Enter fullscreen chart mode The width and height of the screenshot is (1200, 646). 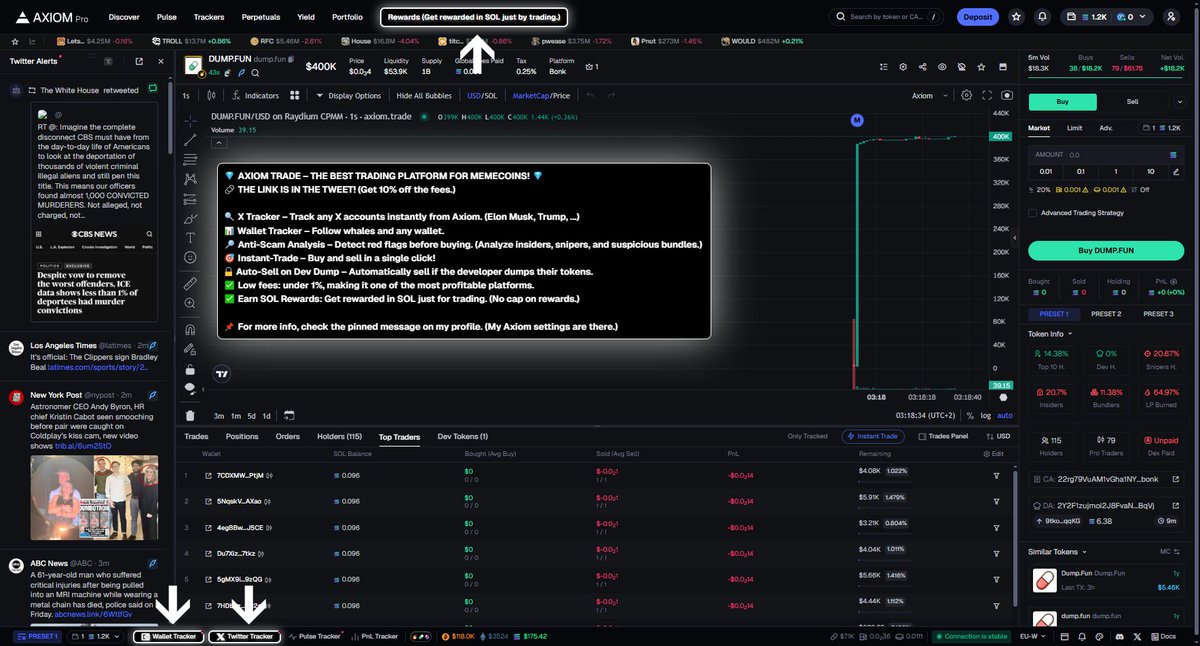coord(987,95)
